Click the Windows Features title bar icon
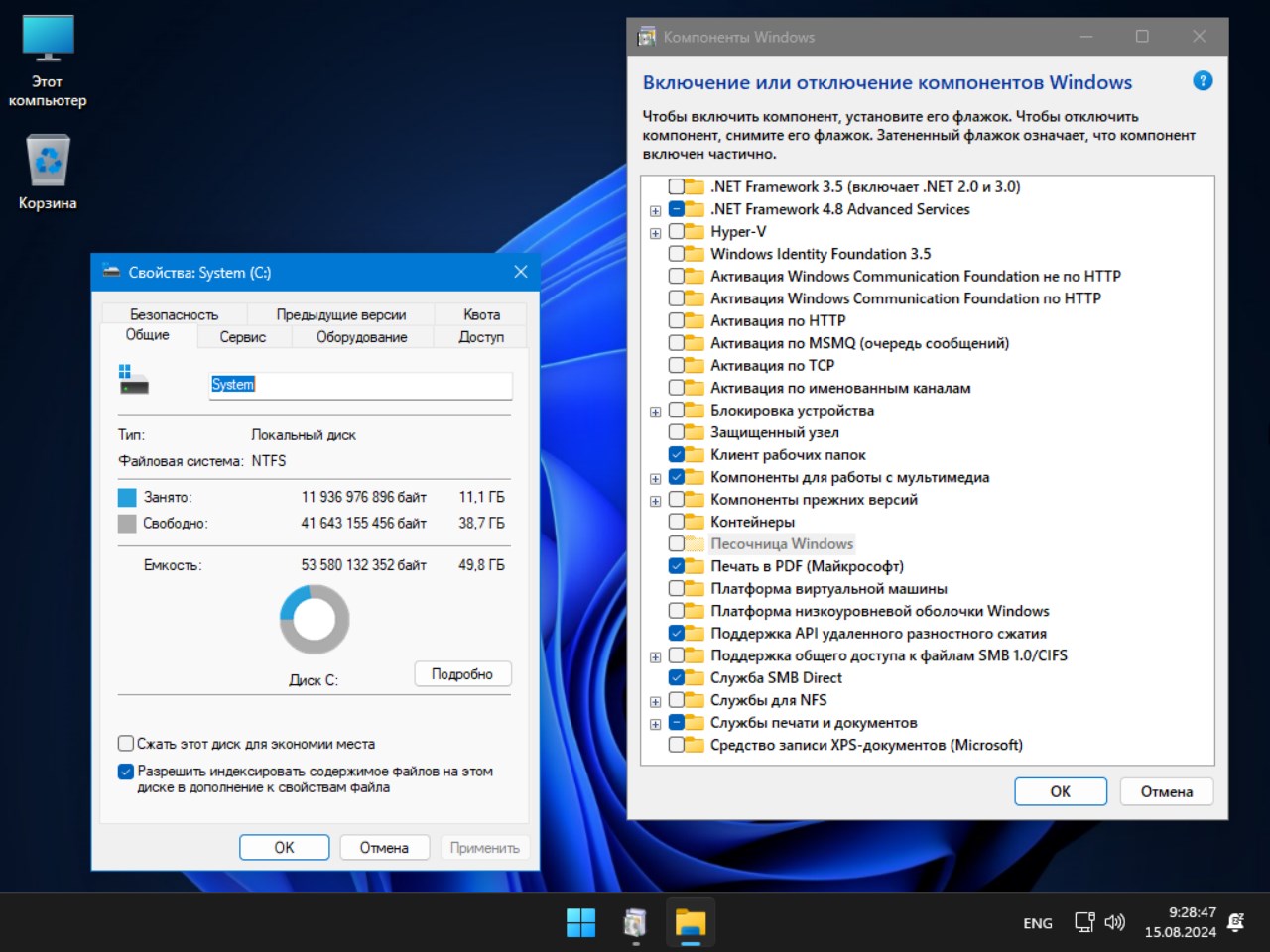 [647, 37]
